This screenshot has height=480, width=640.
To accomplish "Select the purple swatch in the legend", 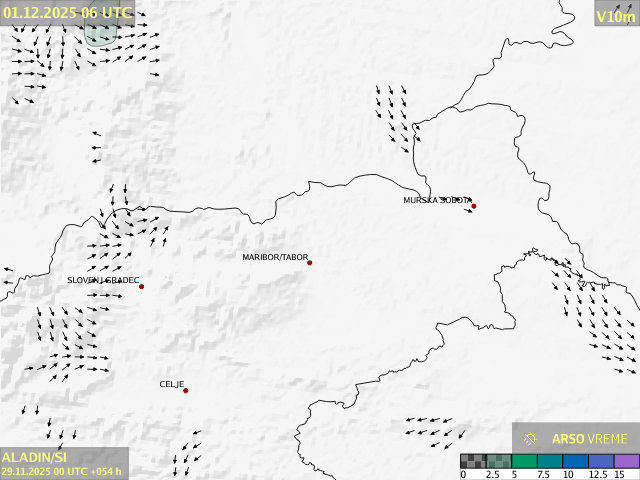I will [x=626, y=461].
